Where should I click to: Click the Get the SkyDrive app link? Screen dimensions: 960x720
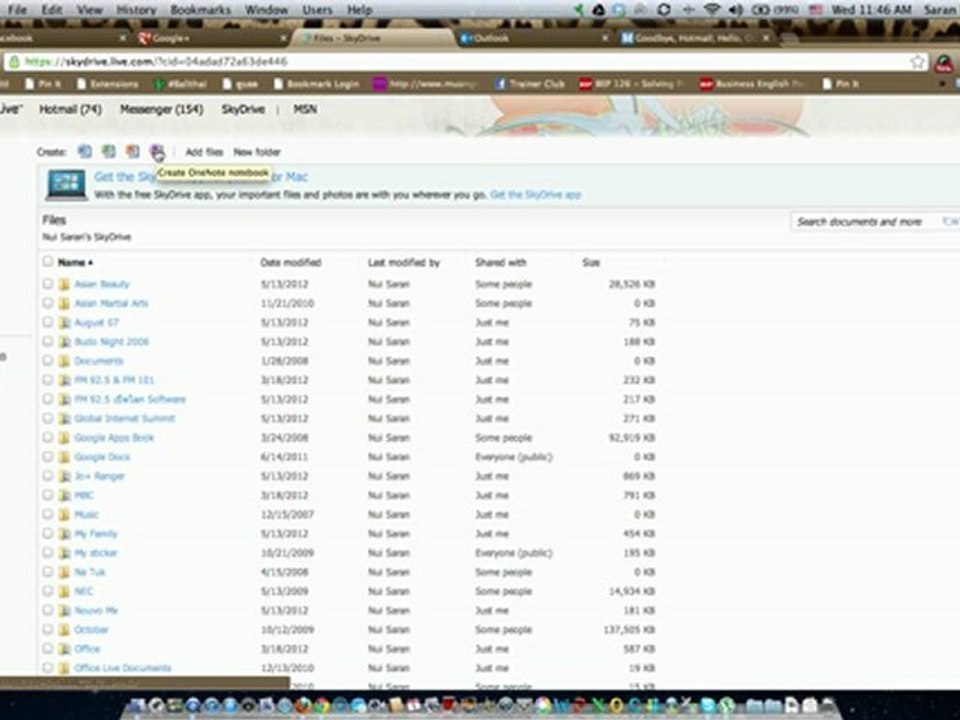[536, 195]
